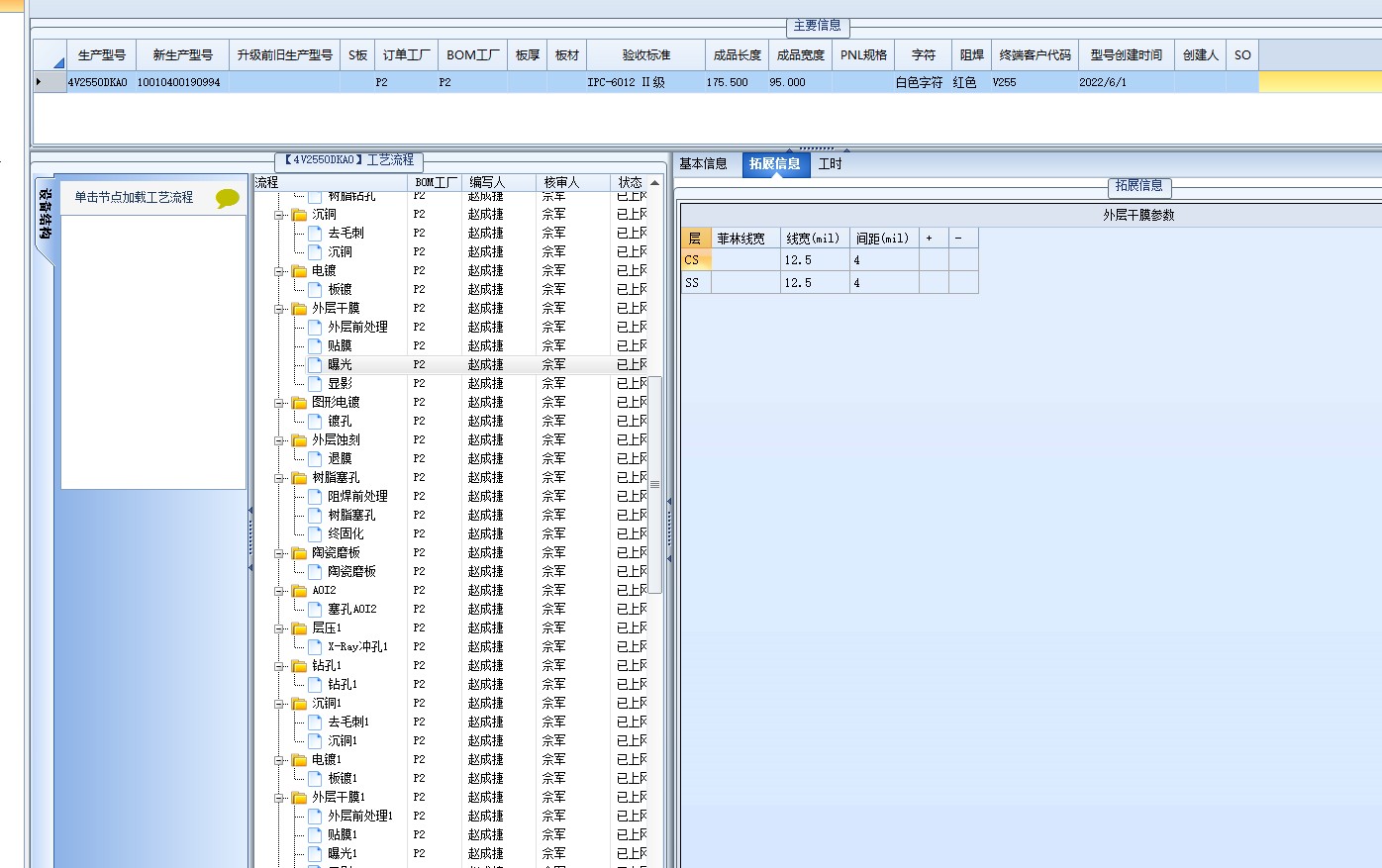Collapse the 钻孔1 folder node
The width and height of the screenshot is (1382, 868).
pos(279,666)
